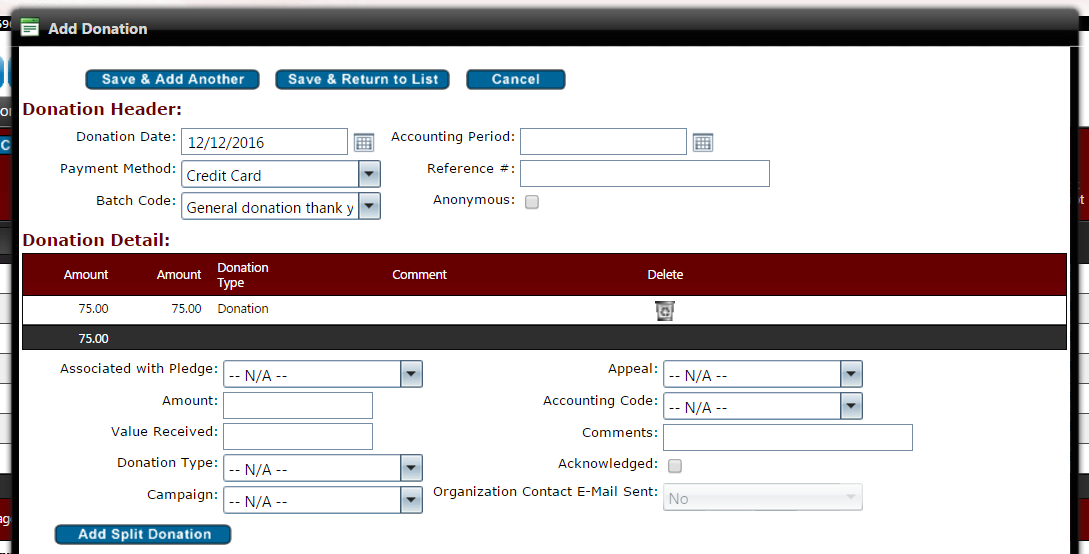This screenshot has height=554, width=1089.
Task: Expand the Payment Method dropdown
Action: click(x=370, y=174)
